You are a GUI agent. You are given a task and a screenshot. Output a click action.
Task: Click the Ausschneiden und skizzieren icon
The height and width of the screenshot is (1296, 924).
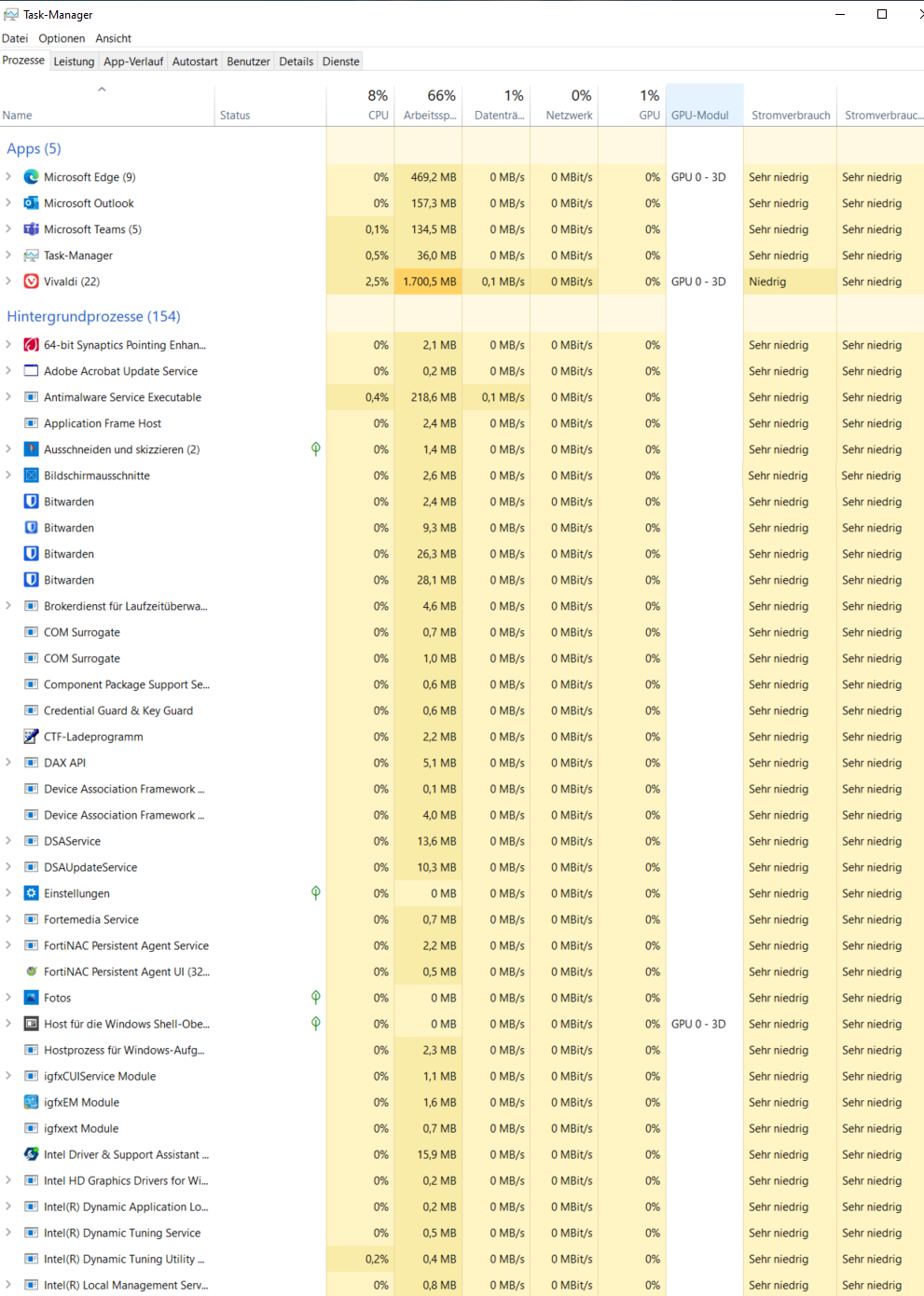click(31, 449)
